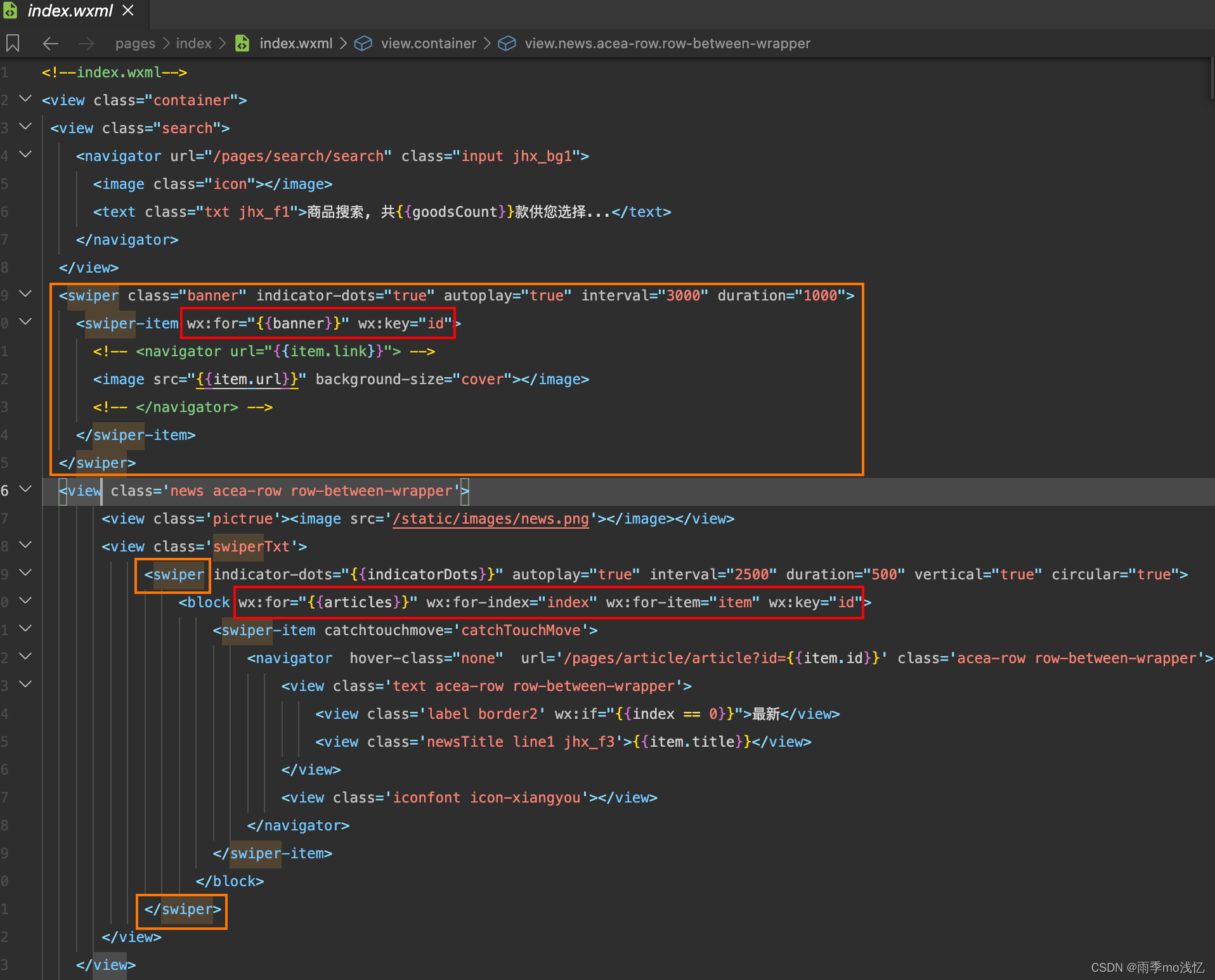Click the iconfont icon-xiangyou class value
The image size is (1215, 980).
tap(487, 797)
